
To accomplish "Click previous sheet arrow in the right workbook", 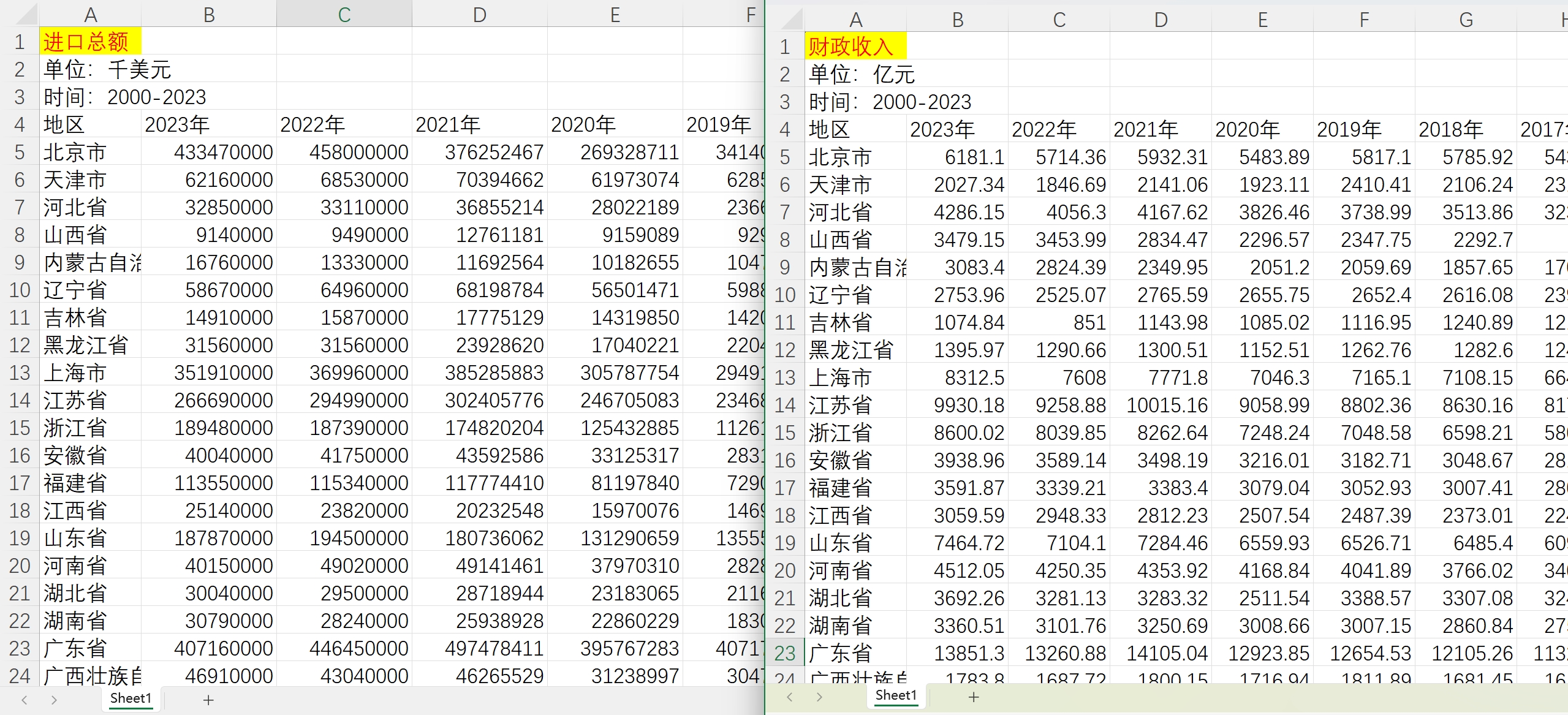I will 790,697.
